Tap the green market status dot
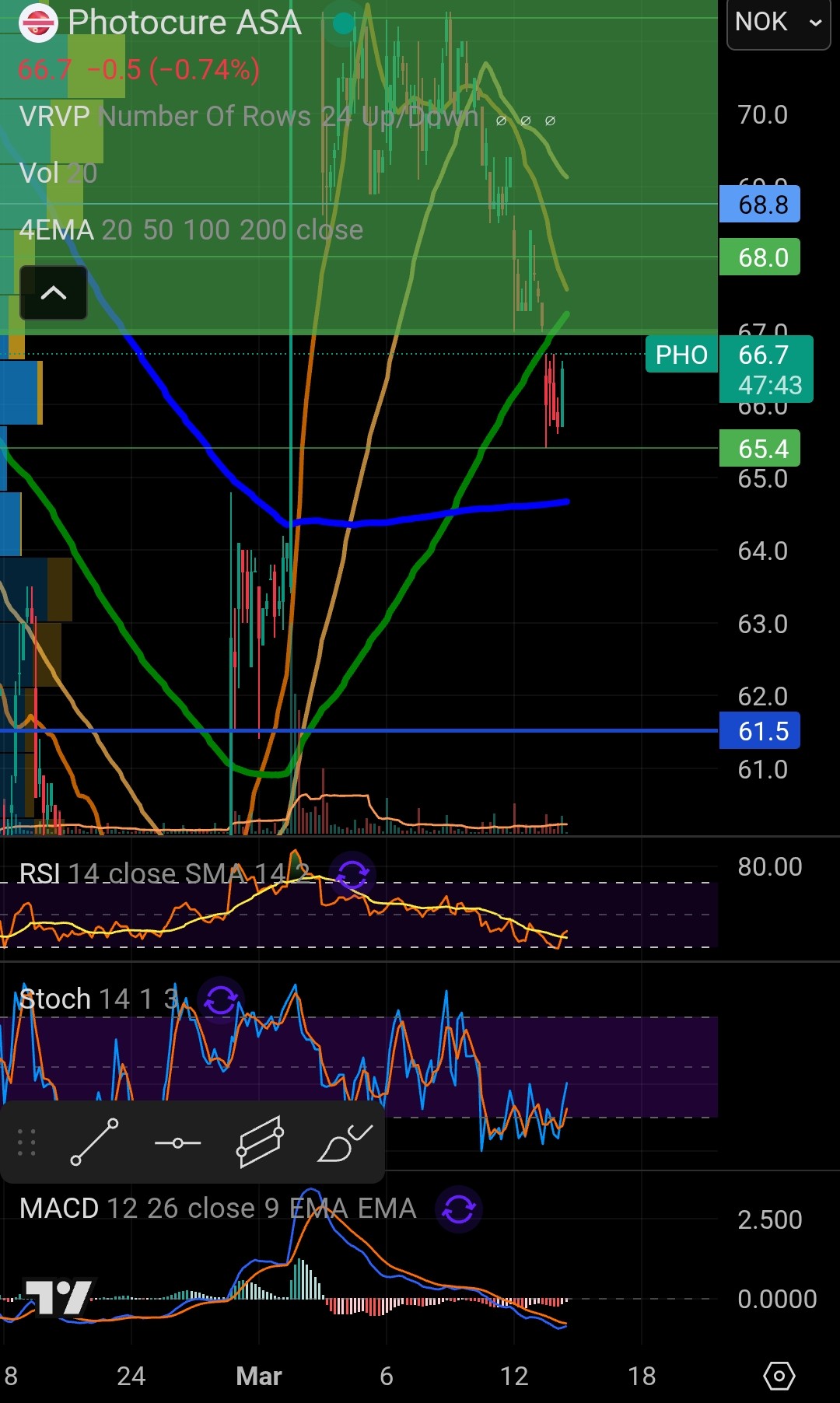This screenshot has height=1403, width=840. [343, 23]
